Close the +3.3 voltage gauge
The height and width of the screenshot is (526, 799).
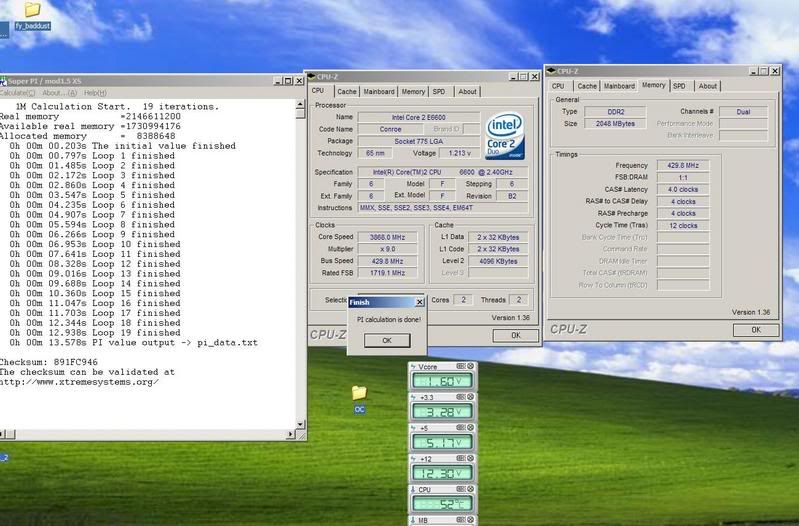[471, 397]
